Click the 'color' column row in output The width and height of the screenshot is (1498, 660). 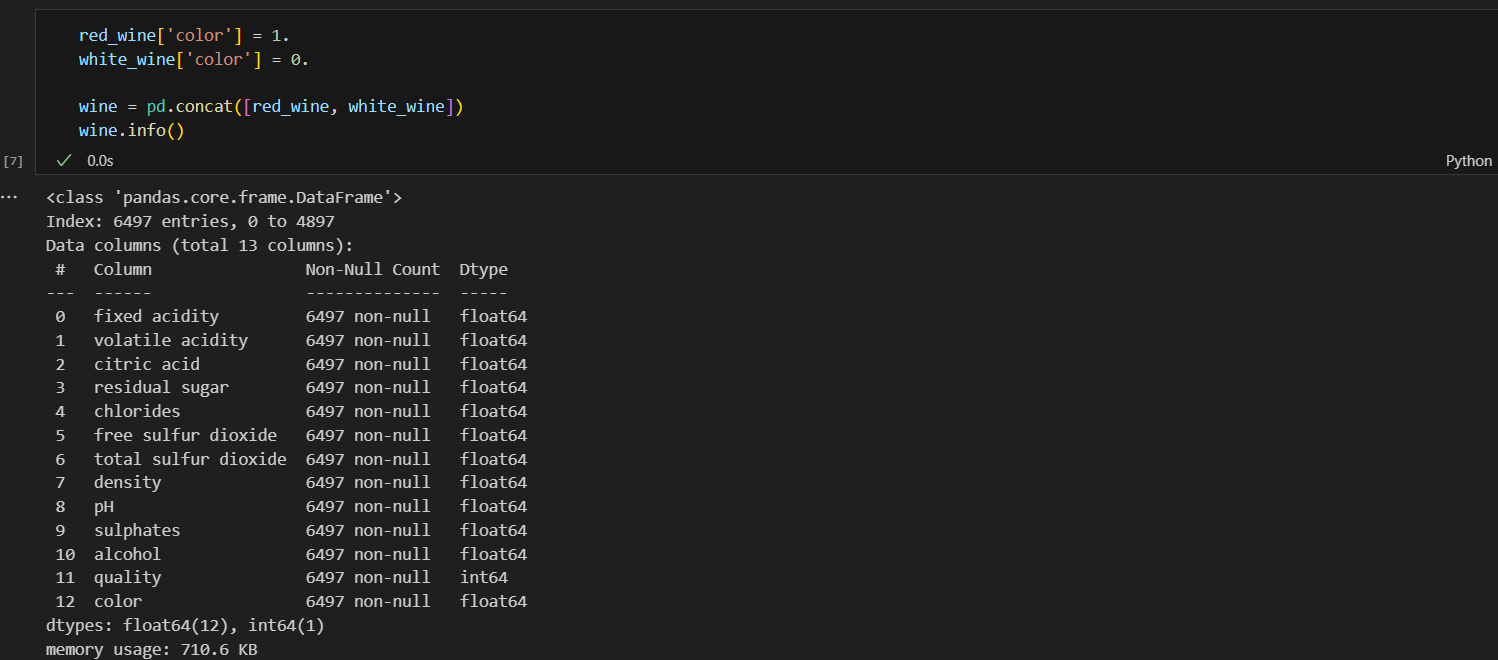(118, 601)
